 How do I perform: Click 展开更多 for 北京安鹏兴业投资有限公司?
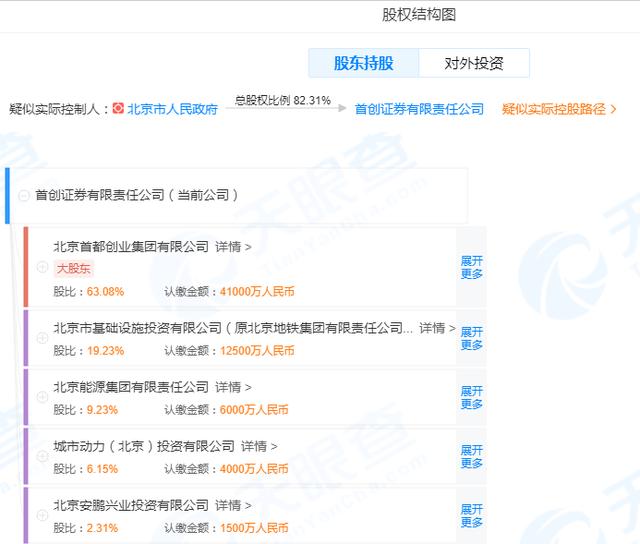(x=471, y=516)
